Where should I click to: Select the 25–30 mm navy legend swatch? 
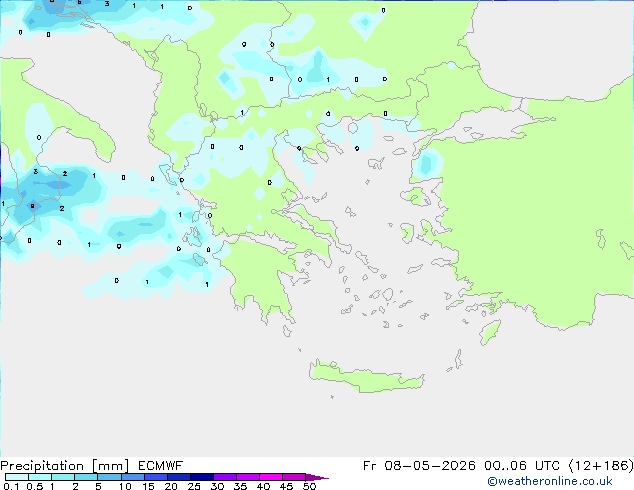(x=202, y=477)
